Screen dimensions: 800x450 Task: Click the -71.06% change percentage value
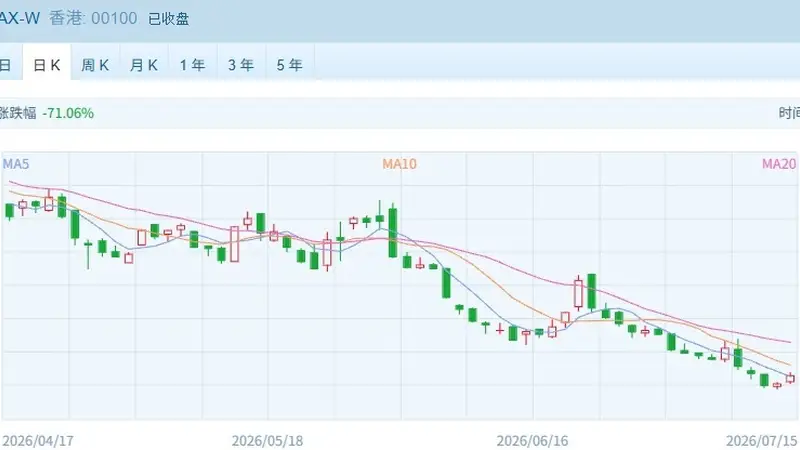(68, 113)
